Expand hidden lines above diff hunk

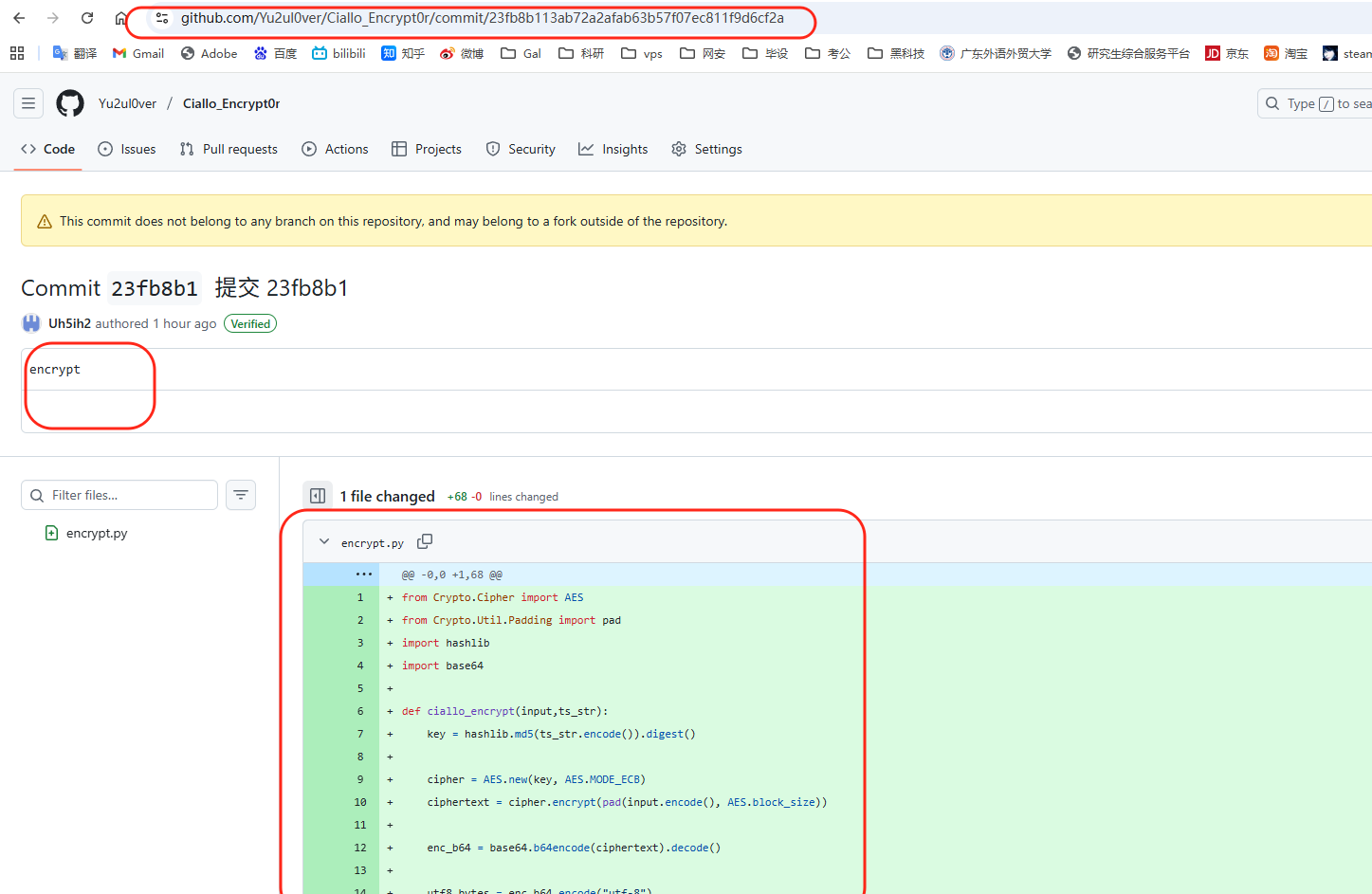(x=363, y=575)
